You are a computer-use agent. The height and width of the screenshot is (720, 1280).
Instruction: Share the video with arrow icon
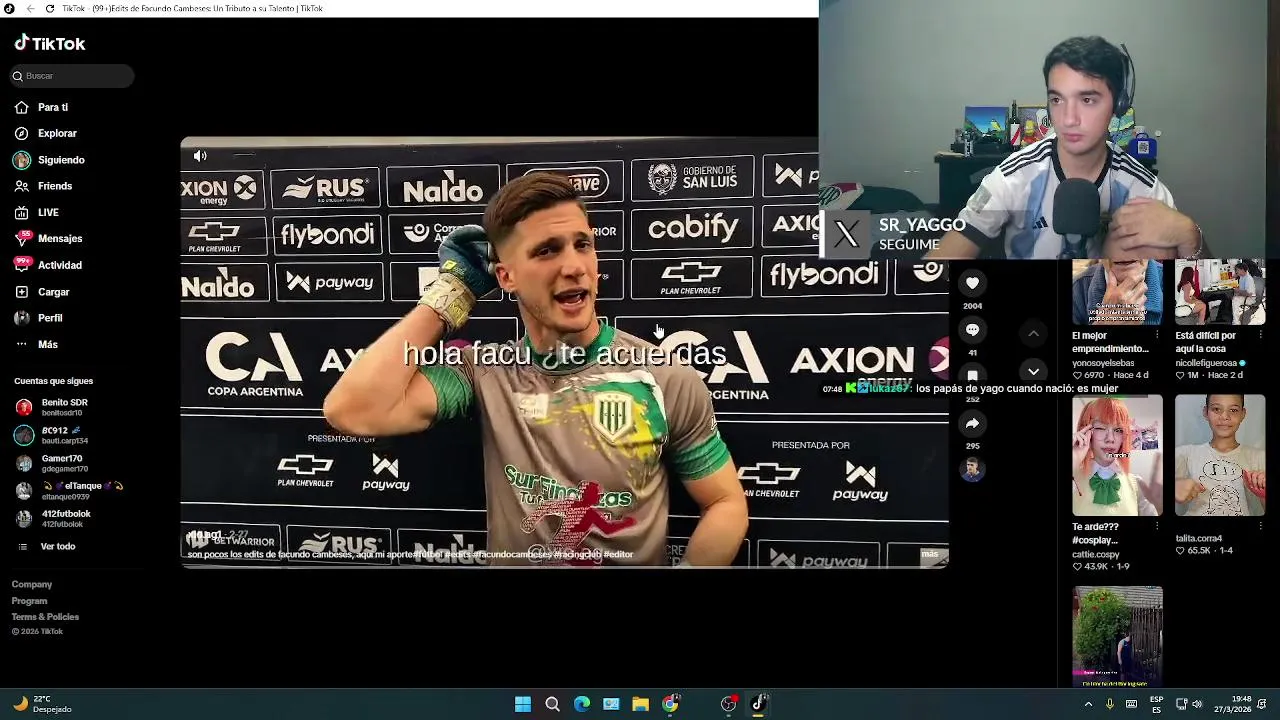pos(972,423)
